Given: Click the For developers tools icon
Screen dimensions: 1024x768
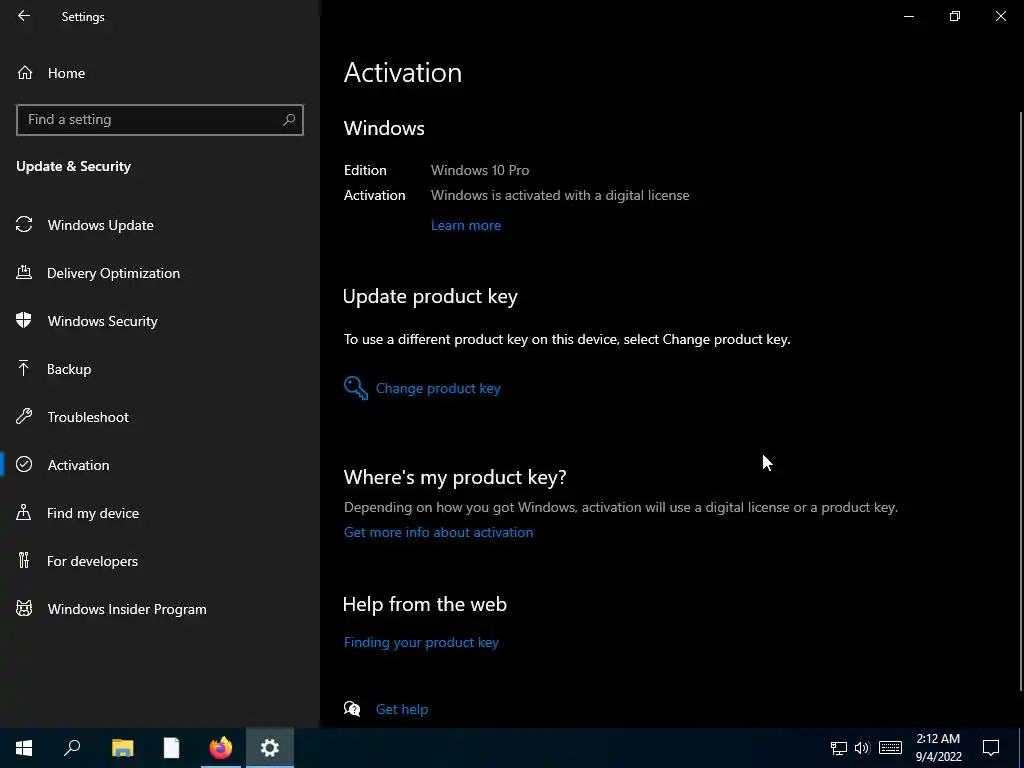Looking at the screenshot, I should click(24, 560).
